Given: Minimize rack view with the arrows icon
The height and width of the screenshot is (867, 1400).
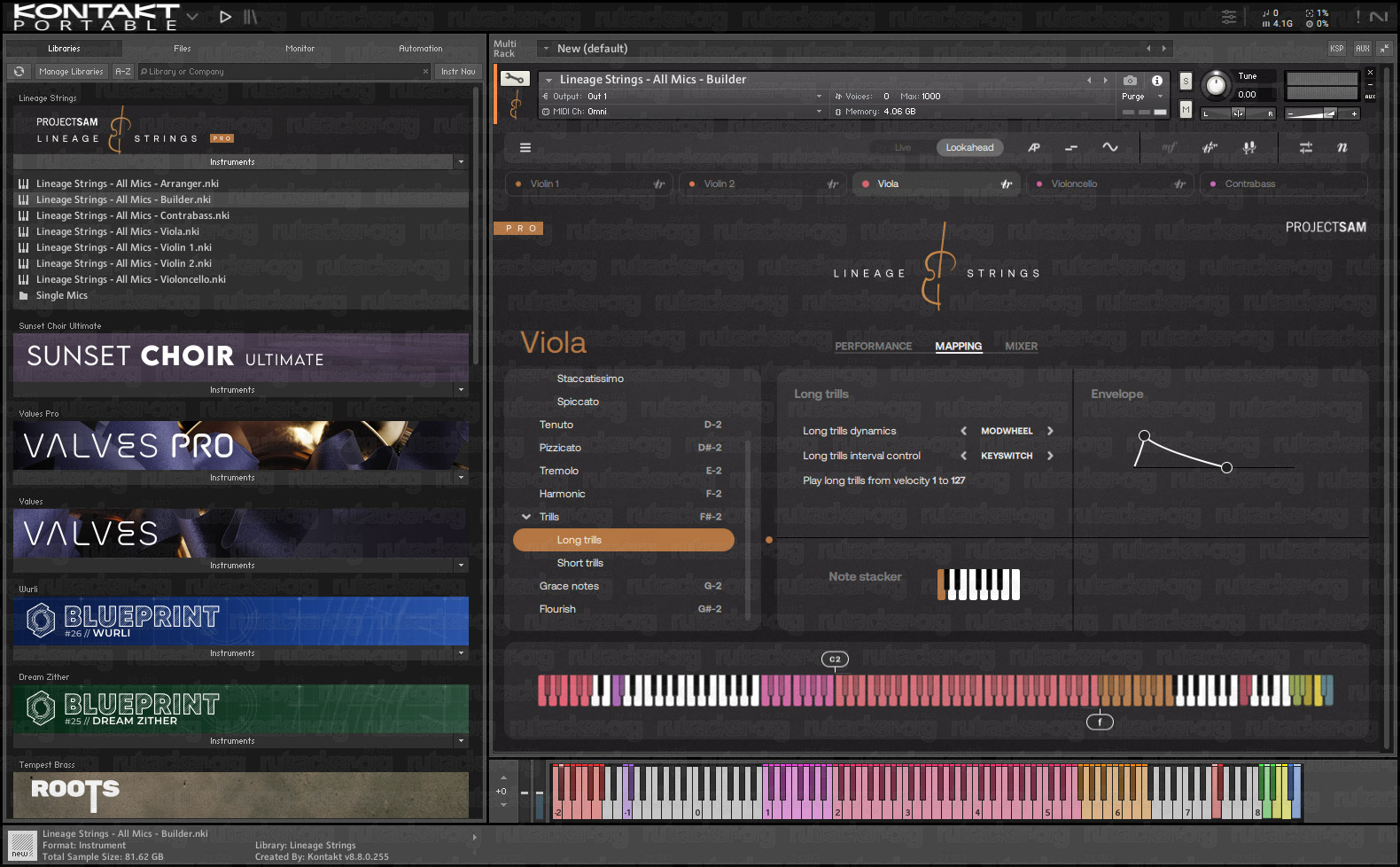Looking at the screenshot, I should tap(1384, 49).
